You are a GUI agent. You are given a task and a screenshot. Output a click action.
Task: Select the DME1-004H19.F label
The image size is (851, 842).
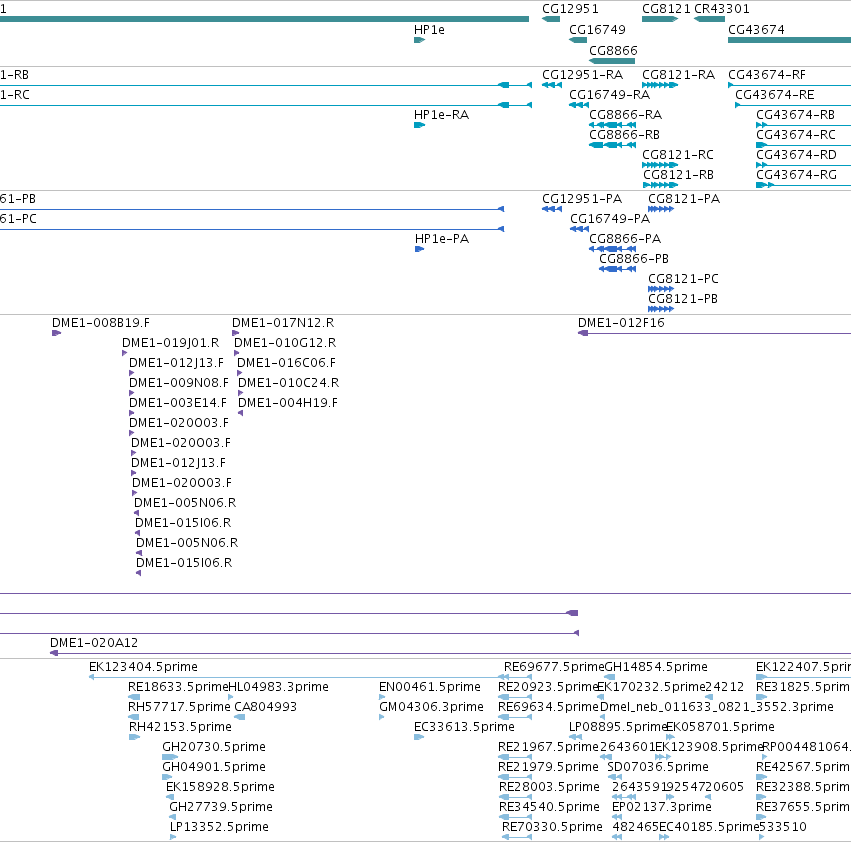[288, 403]
